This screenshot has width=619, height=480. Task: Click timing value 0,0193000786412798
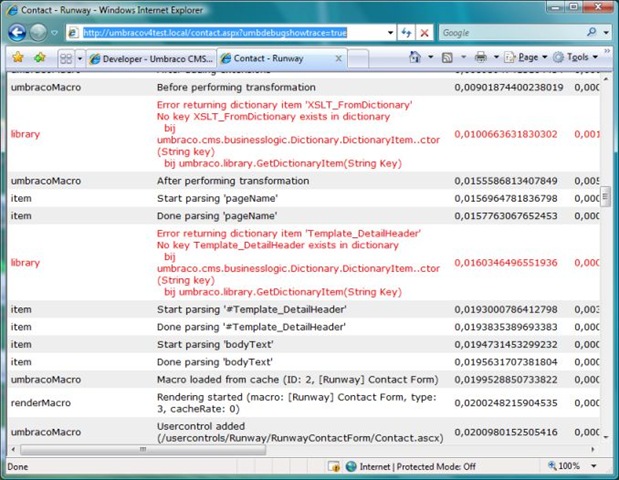click(x=506, y=309)
